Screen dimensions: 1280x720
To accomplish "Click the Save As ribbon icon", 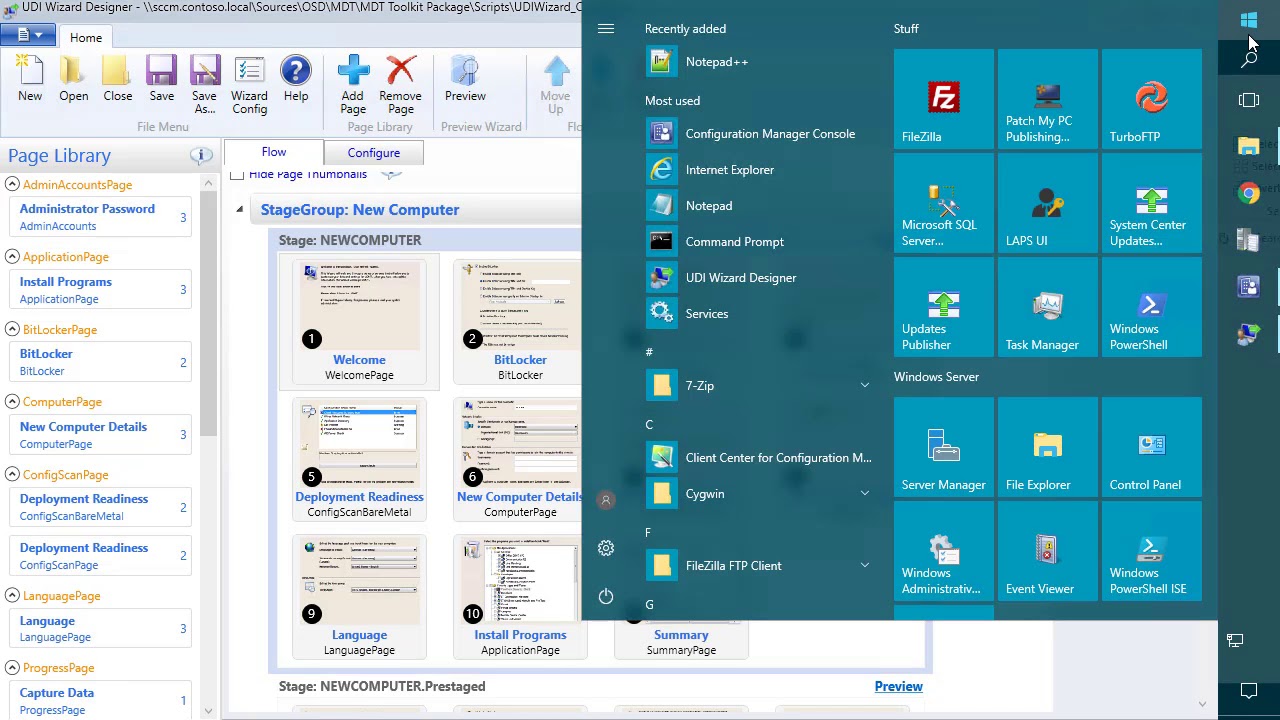I will [x=204, y=85].
